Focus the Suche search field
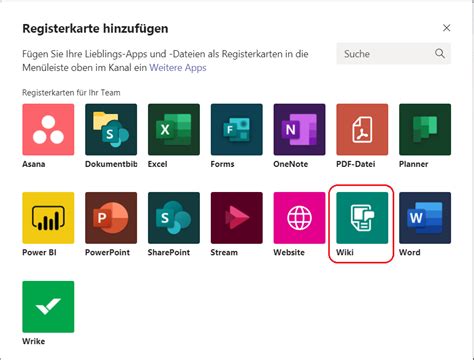474x360 pixels. tap(393, 53)
